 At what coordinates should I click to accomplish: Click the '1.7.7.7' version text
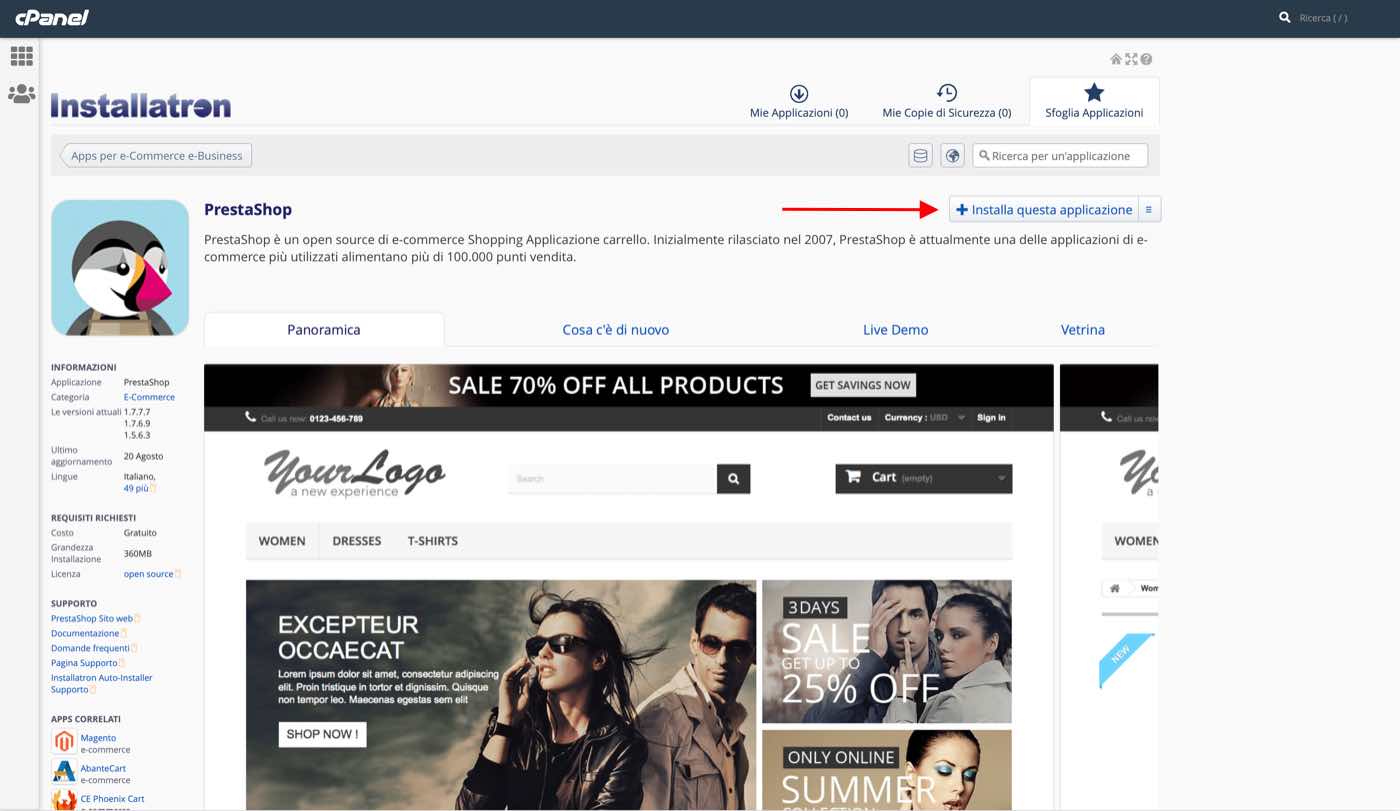tap(137, 412)
